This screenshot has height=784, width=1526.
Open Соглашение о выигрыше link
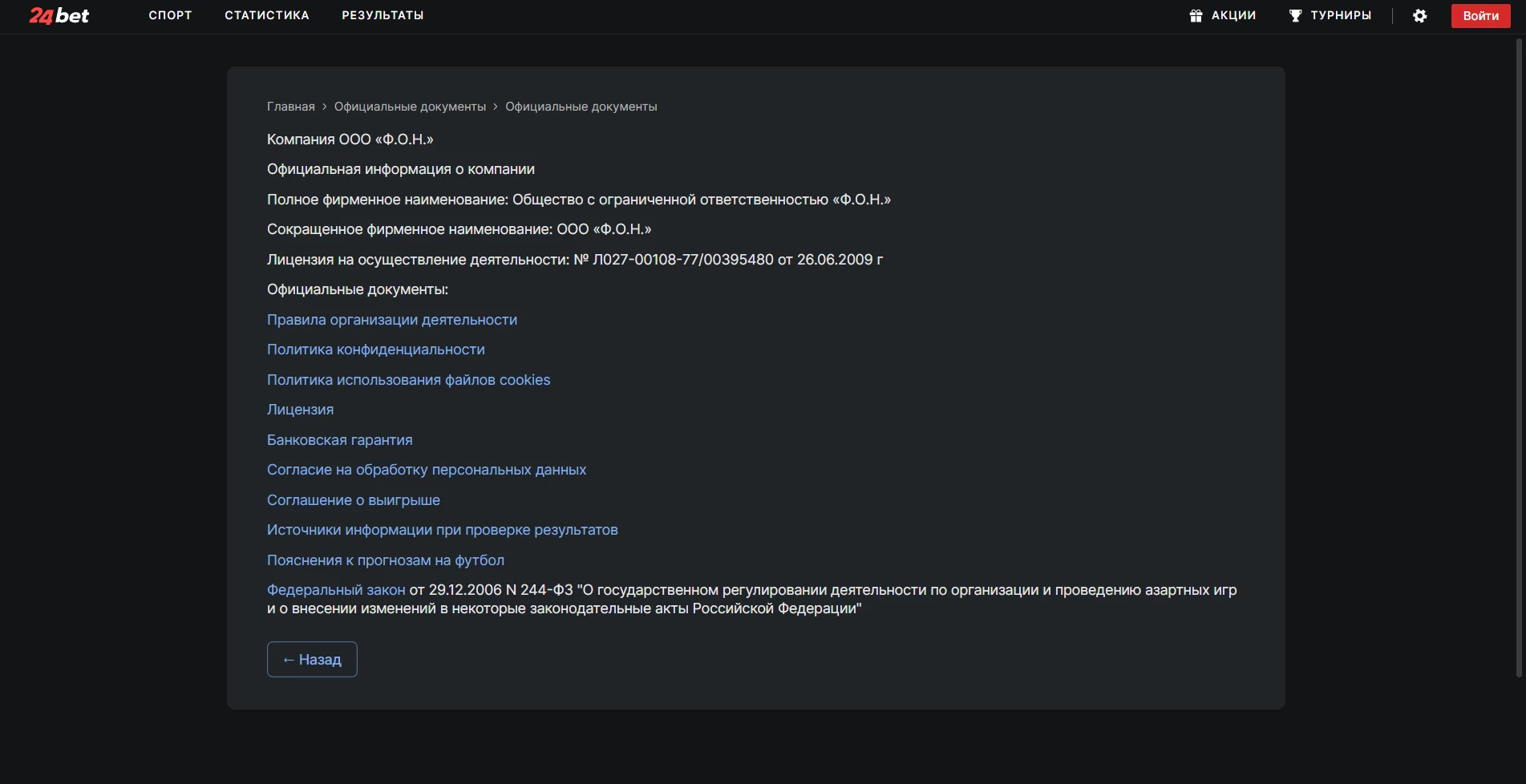pyautogui.click(x=353, y=500)
